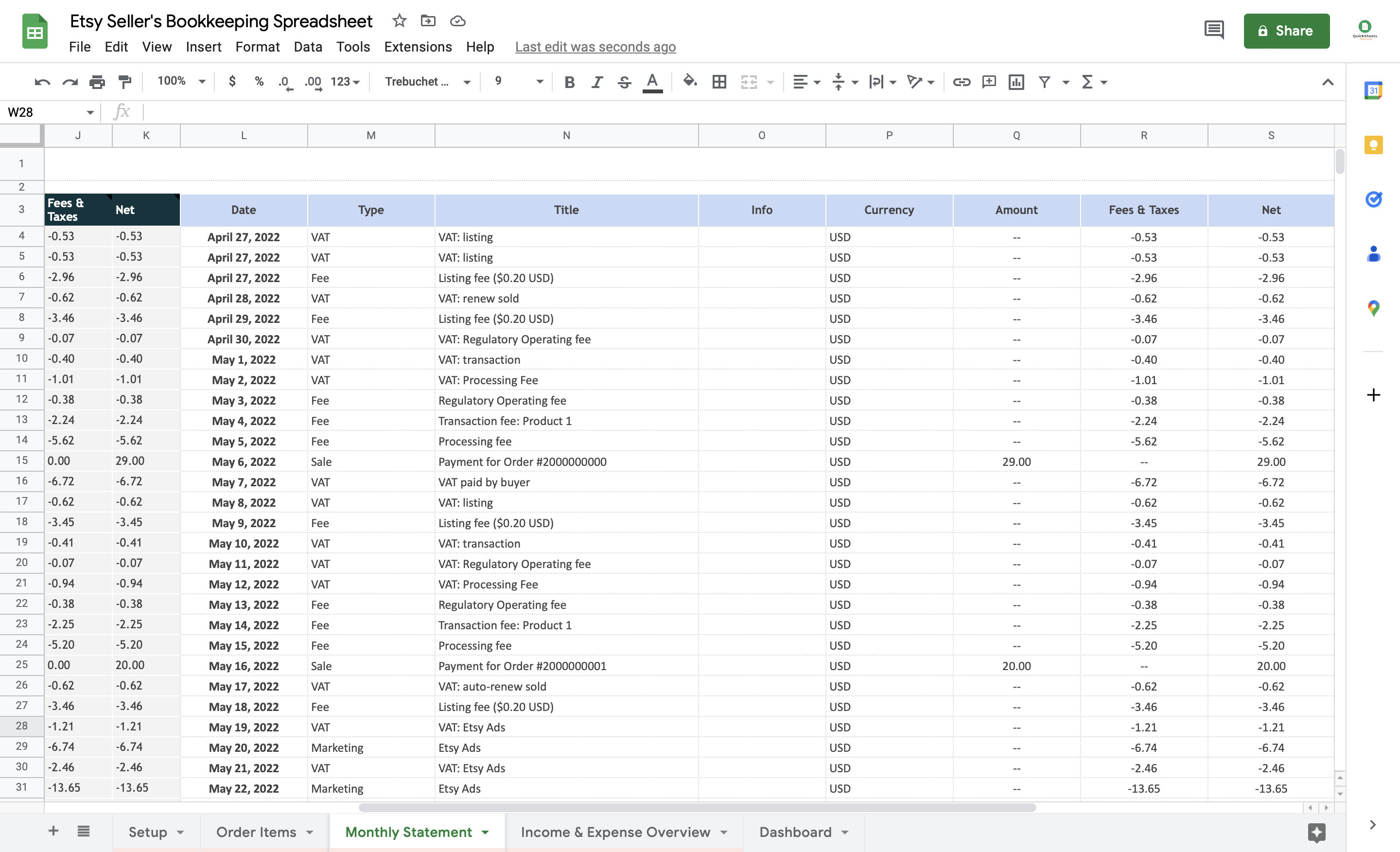Toggle bold formatting
This screenshot has height=852, width=1400.
click(x=569, y=82)
